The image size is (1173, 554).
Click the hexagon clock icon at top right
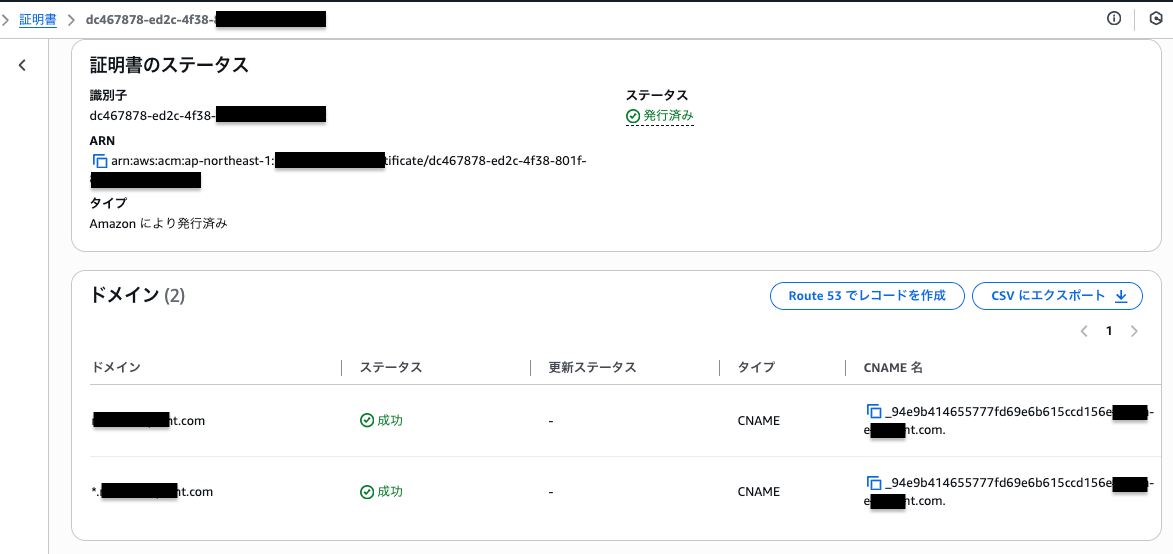pyautogui.click(x=1156, y=19)
